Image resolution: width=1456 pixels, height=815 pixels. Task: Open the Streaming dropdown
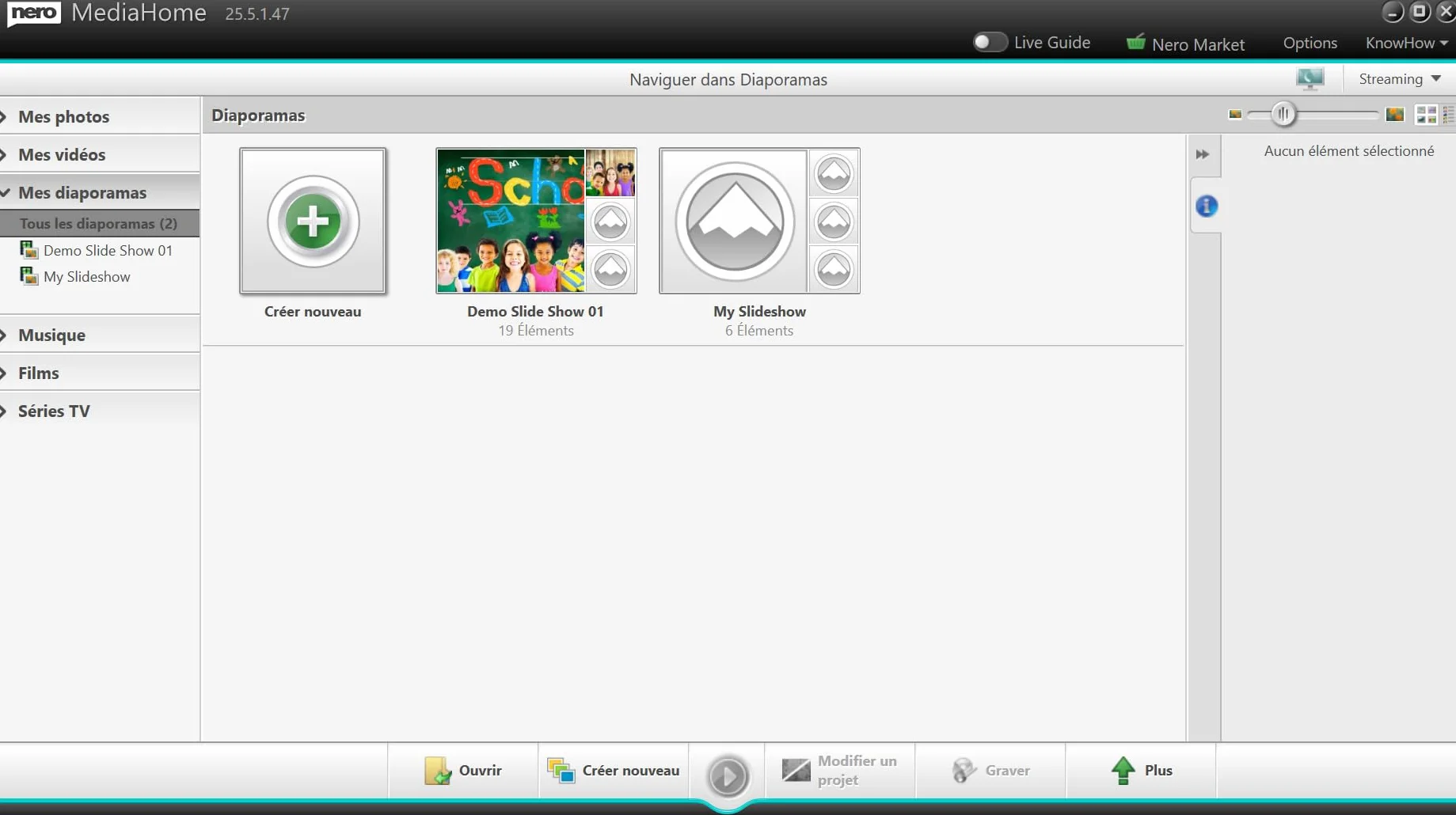(1400, 79)
